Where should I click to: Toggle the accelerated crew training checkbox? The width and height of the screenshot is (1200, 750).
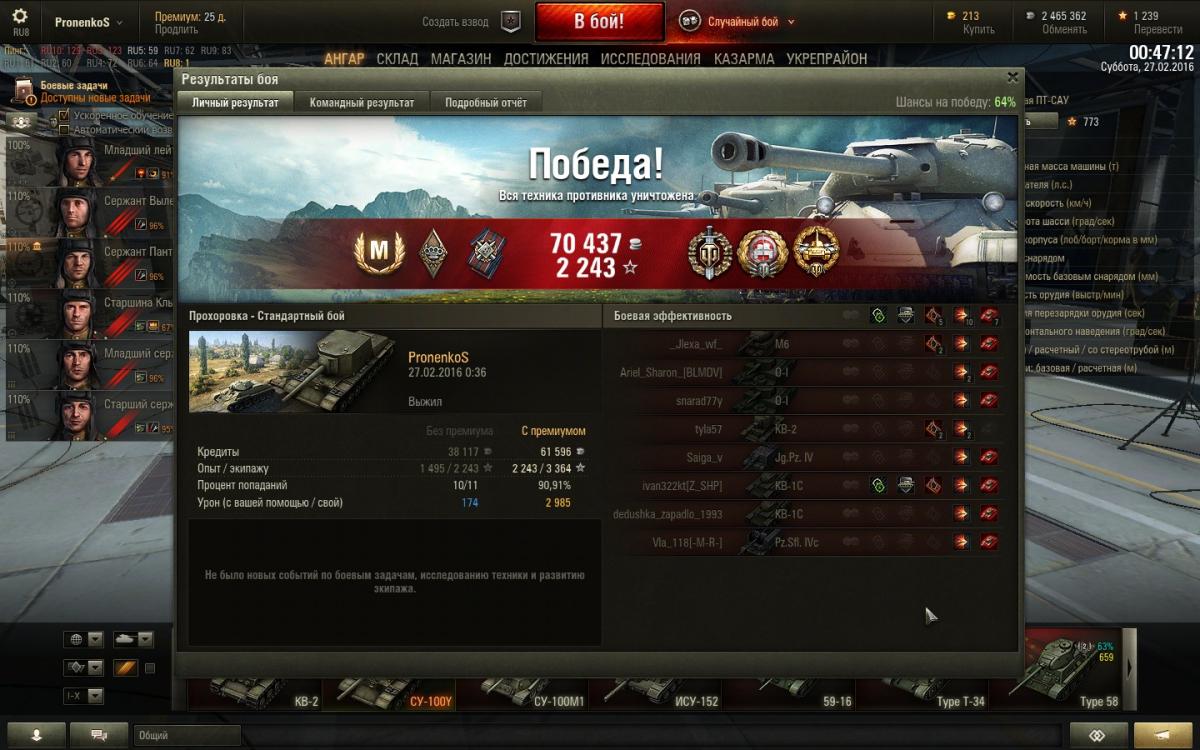pos(65,116)
